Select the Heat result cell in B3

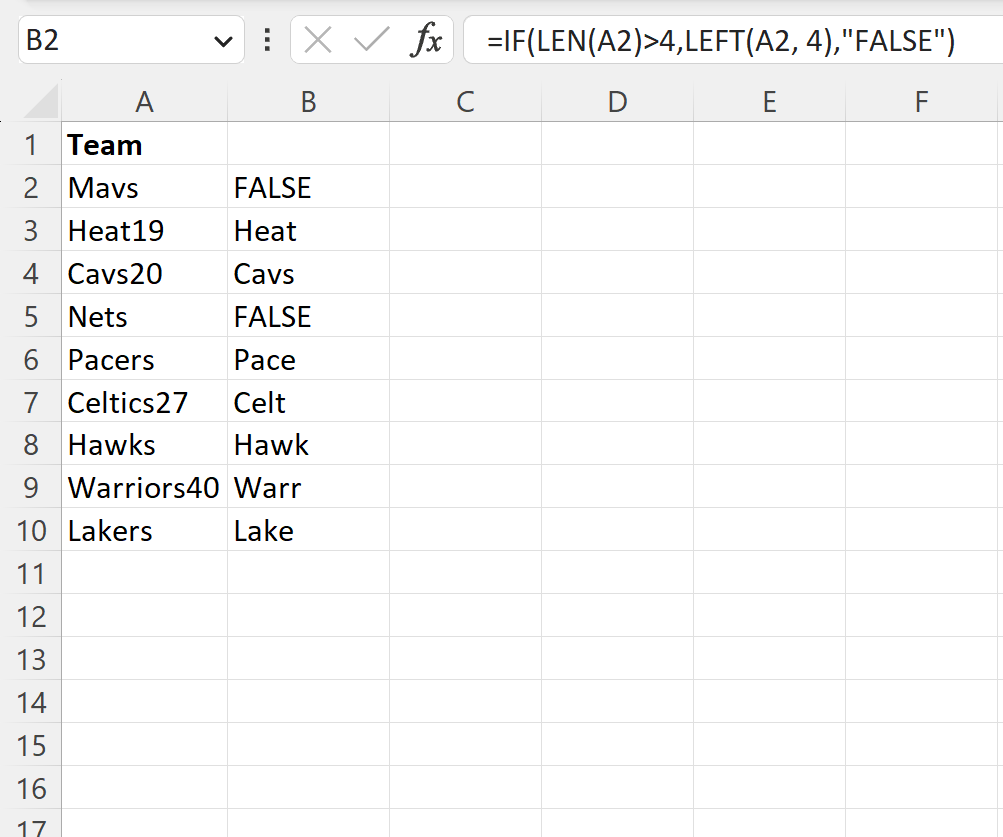click(308, 230)
